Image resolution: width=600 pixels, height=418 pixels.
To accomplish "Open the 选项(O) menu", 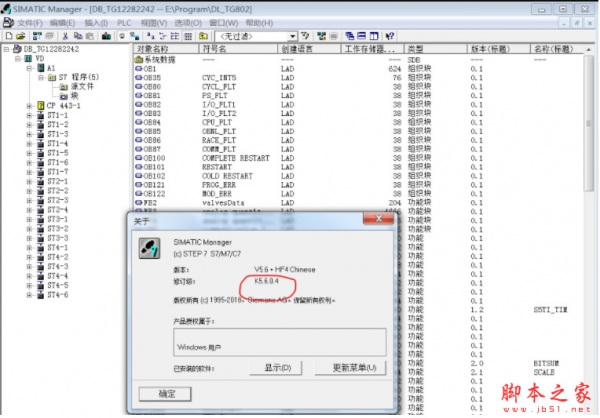I will pyautogui.click(x=188, y=23).
